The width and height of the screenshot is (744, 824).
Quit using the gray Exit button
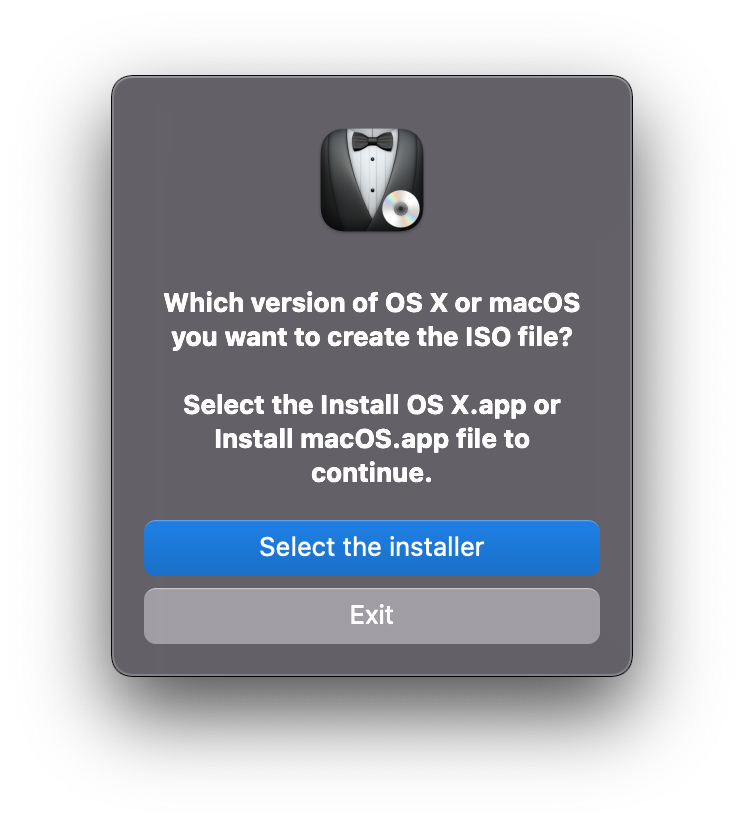coord(372,615)
